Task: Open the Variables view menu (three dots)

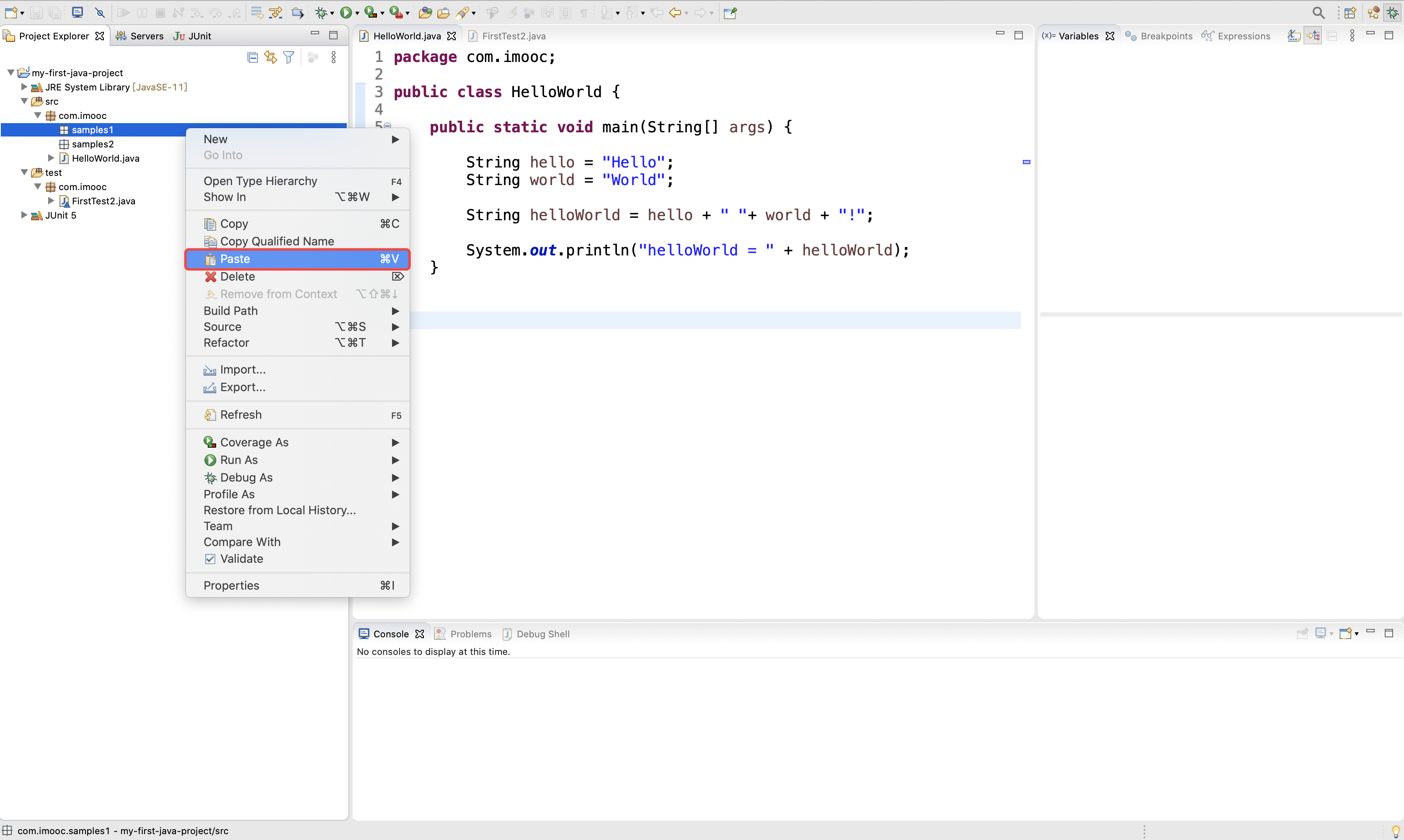Action: 1352,36
